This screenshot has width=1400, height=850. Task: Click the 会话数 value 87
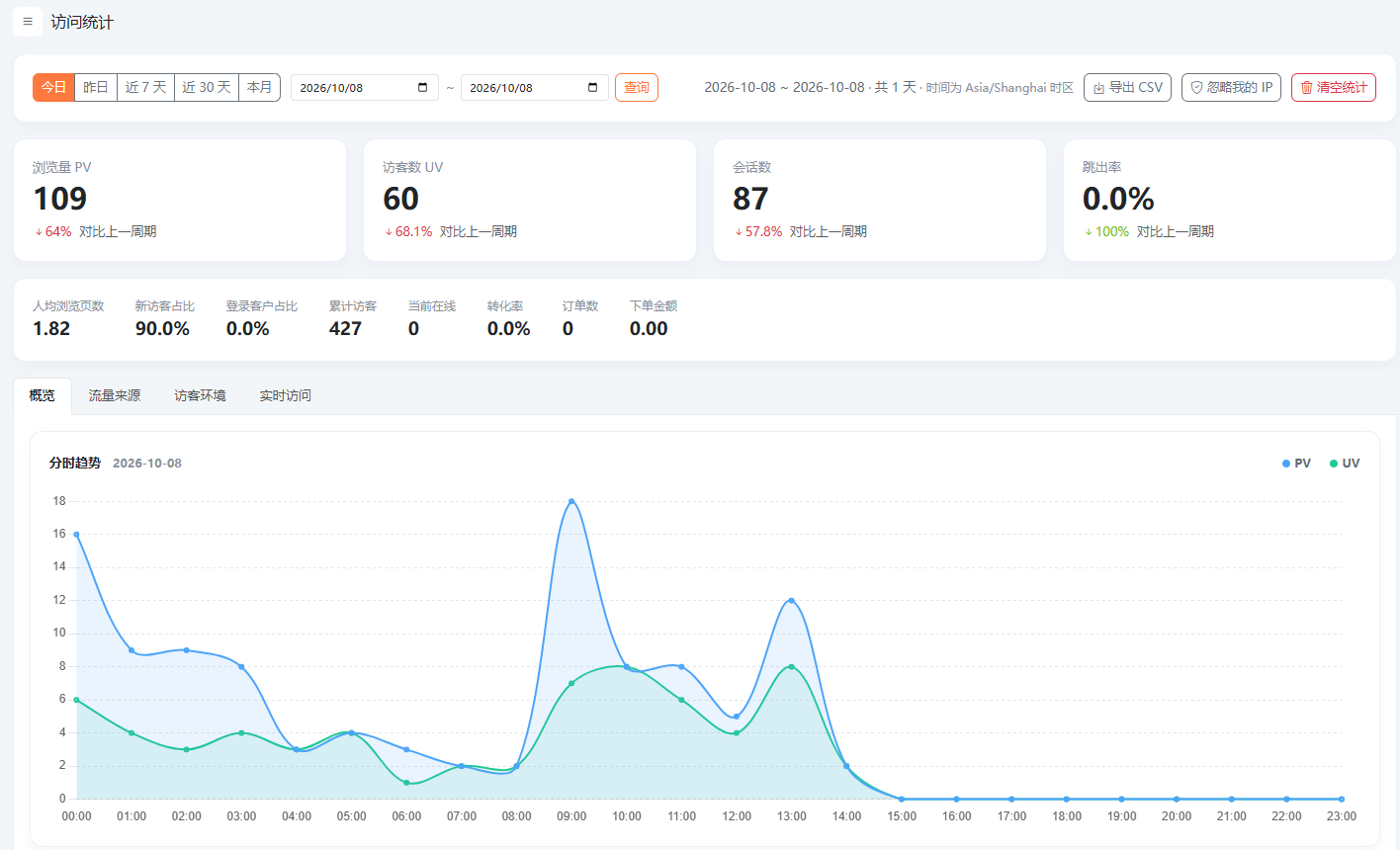750,199
